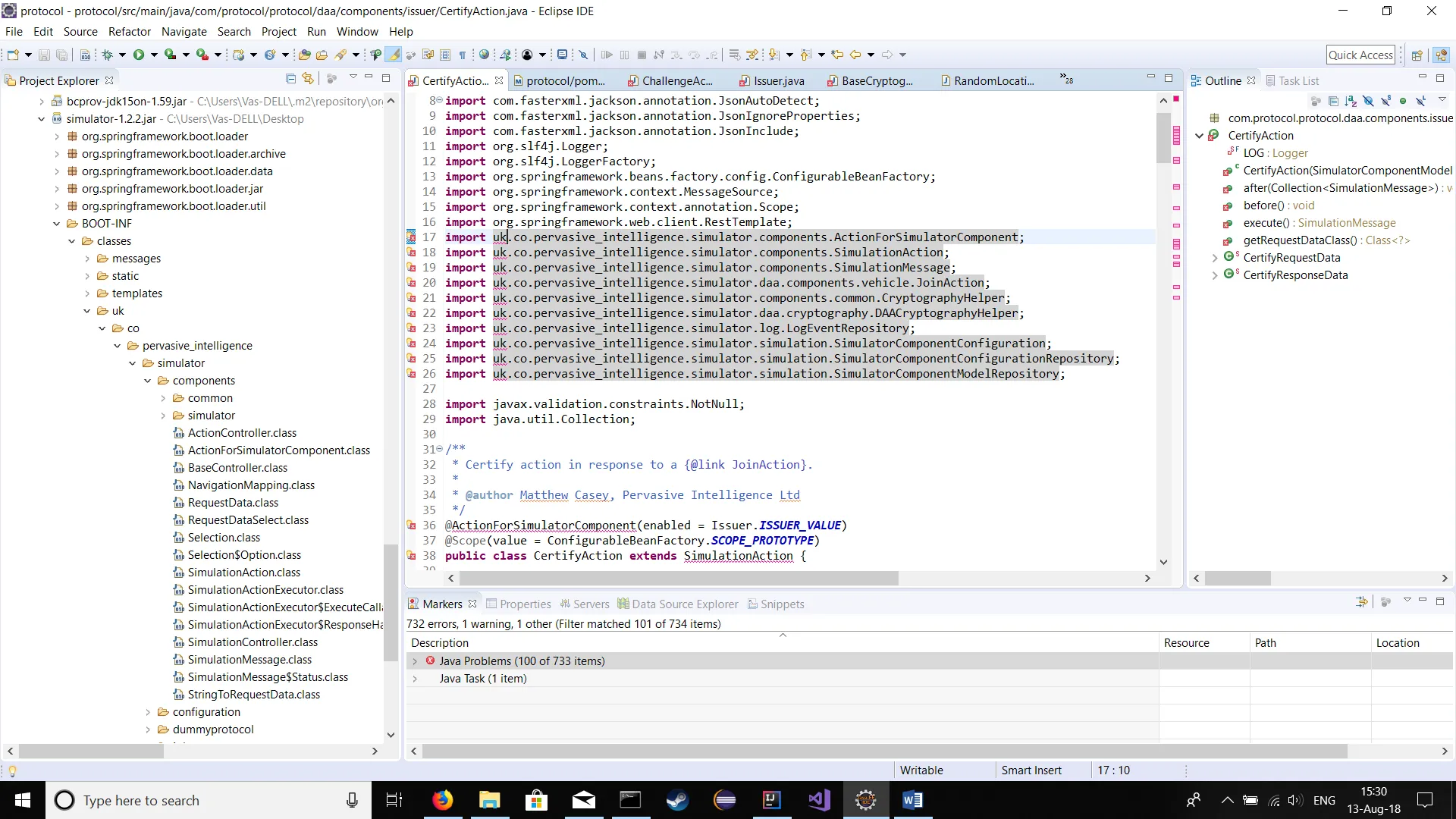Expand the Java Problems group in Markers
The image size is (1456, 819).
[415, 661]
